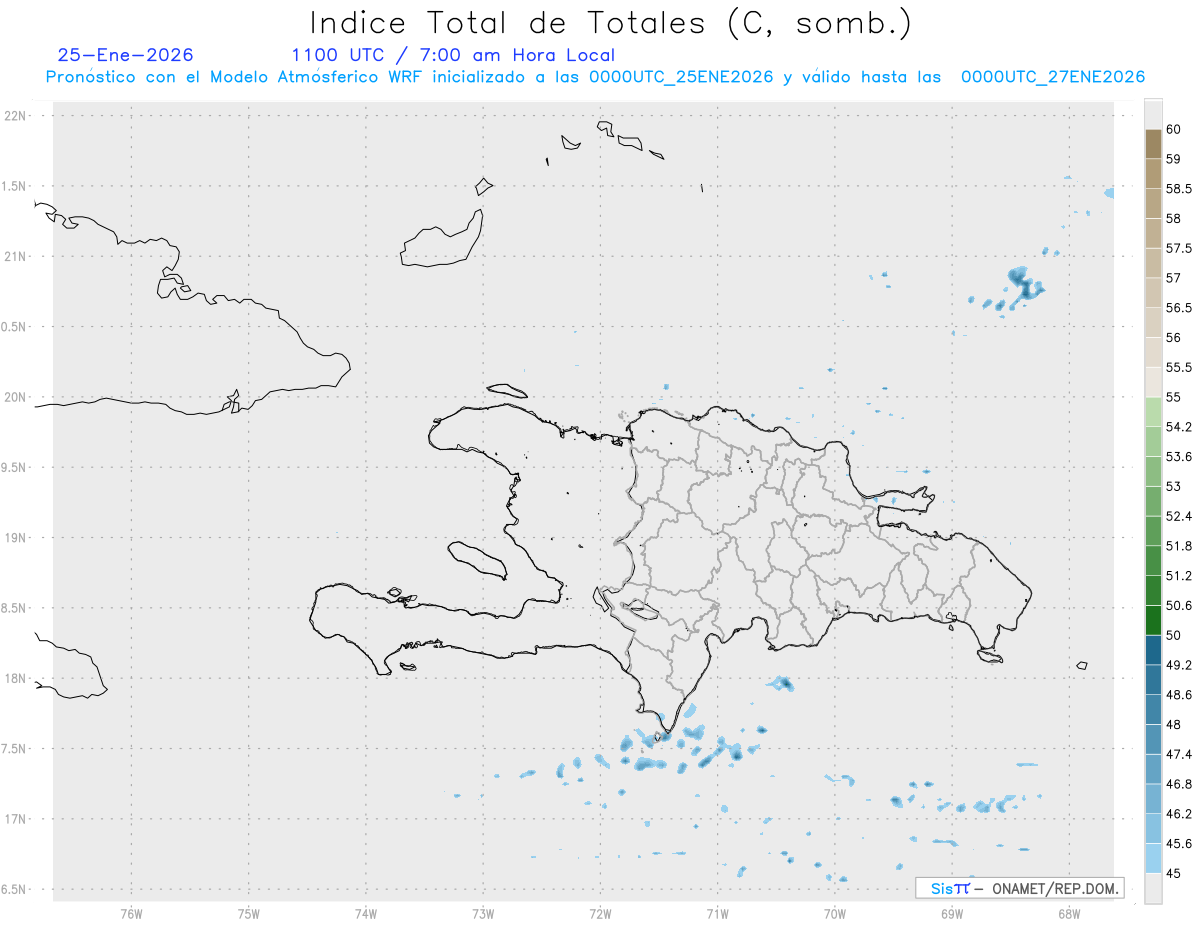1200x927 pixels.
Task: Choose the green swatch between 52.4 and 53
Action: point(1153,501)
